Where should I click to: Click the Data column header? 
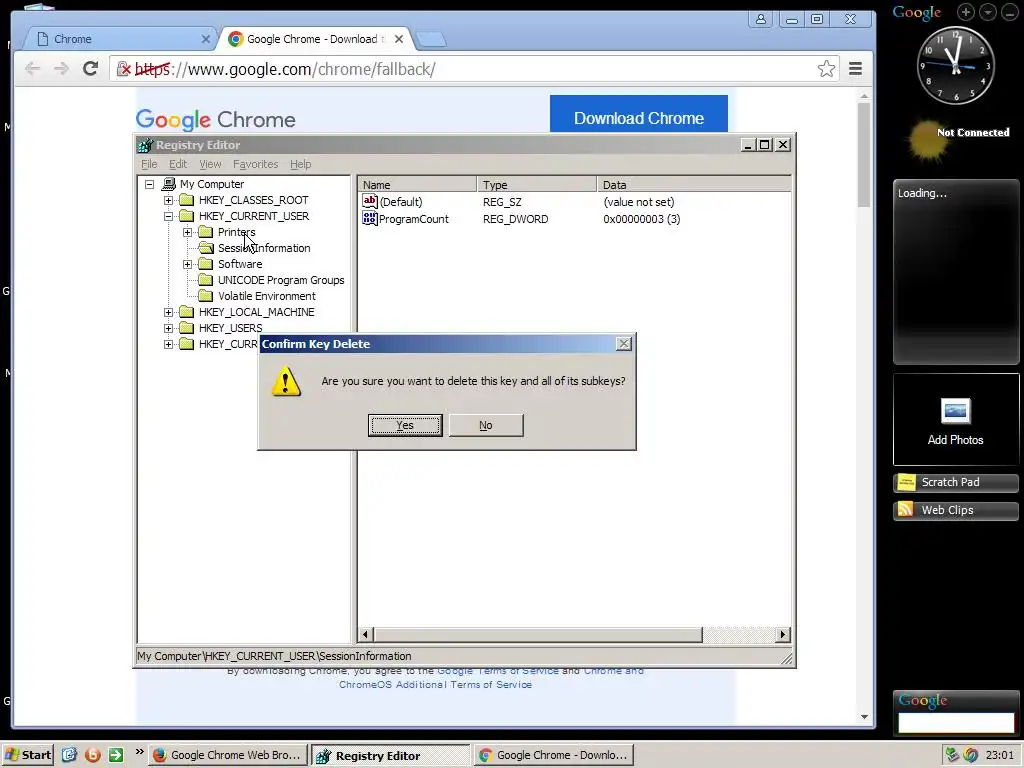694,185
